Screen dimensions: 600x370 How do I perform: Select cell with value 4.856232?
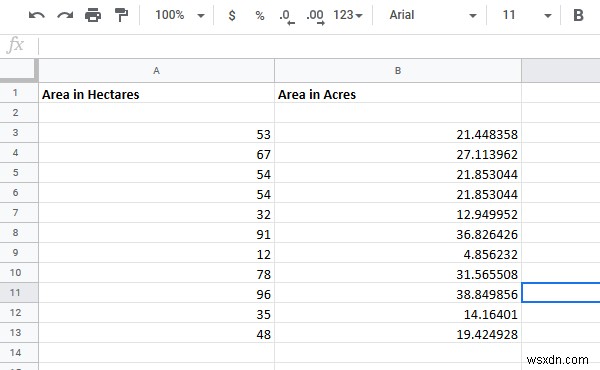coord(398,253)
